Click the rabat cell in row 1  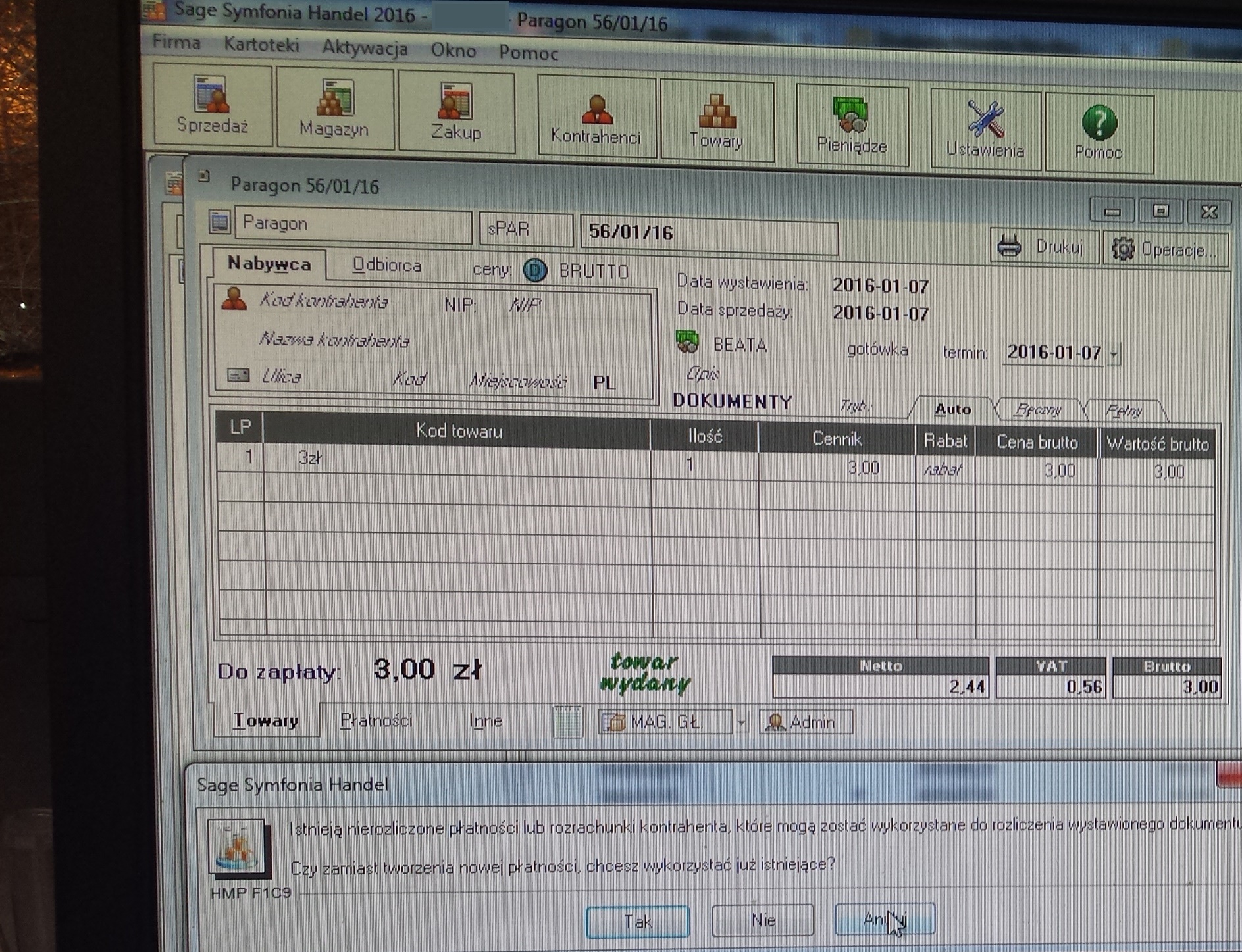(x=944, y=470)
